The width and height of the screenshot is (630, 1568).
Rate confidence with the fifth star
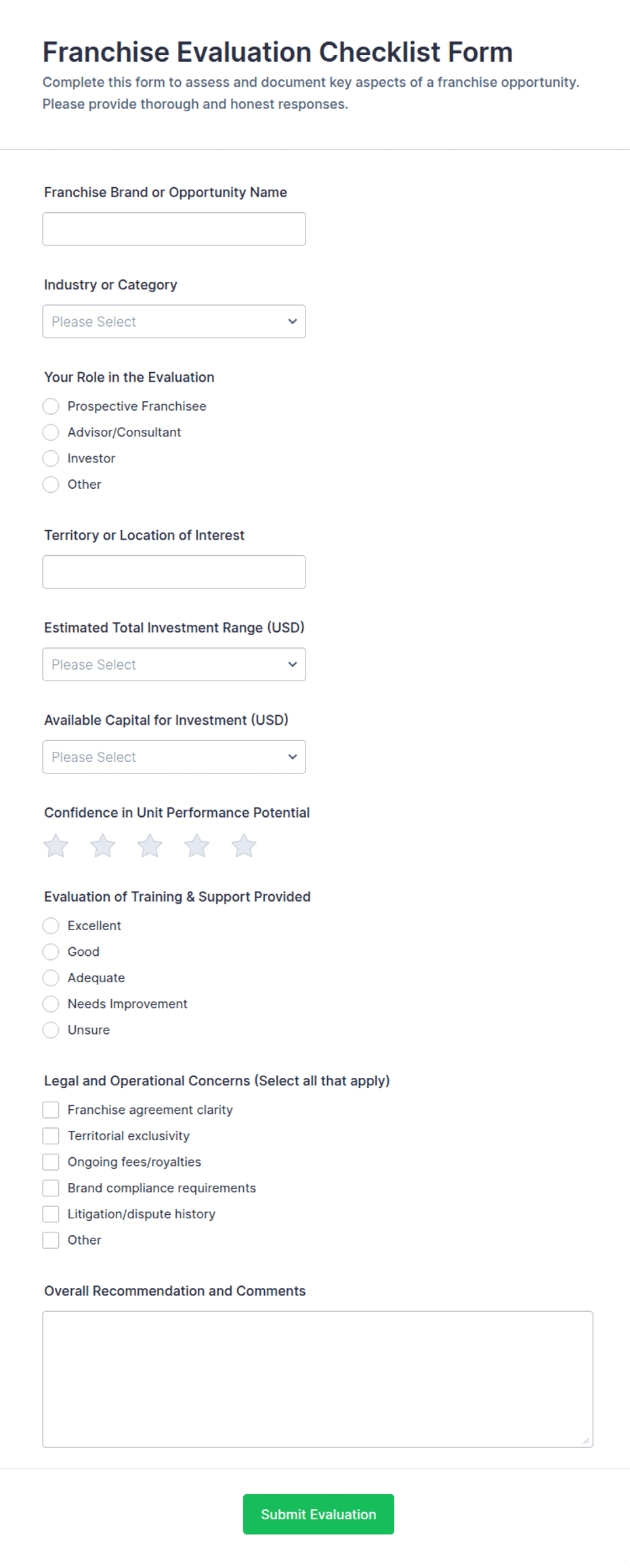244,845
